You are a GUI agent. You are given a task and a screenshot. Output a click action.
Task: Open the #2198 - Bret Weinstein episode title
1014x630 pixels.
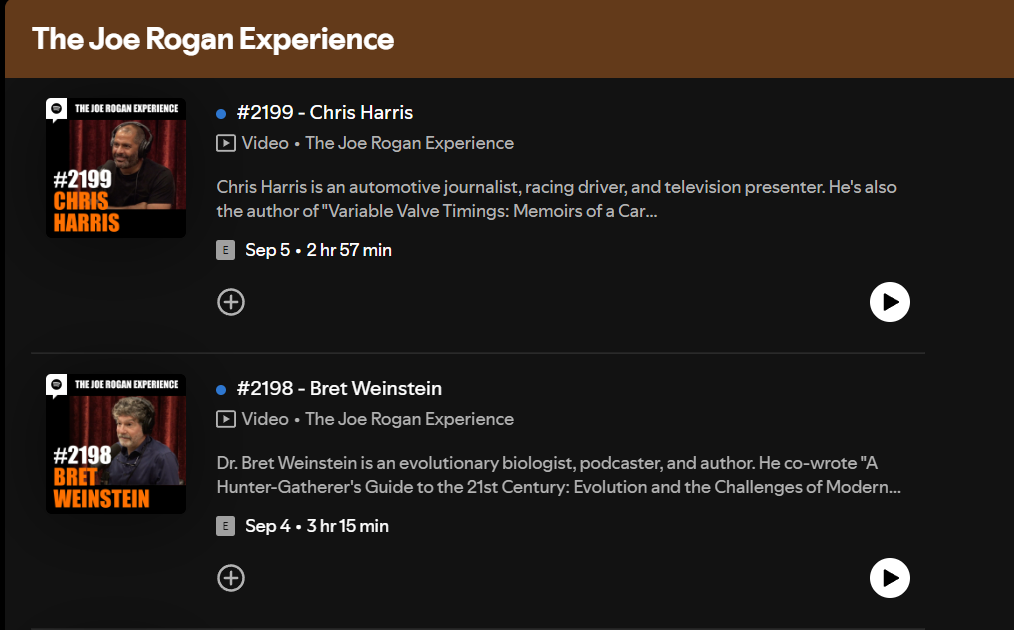339,388
